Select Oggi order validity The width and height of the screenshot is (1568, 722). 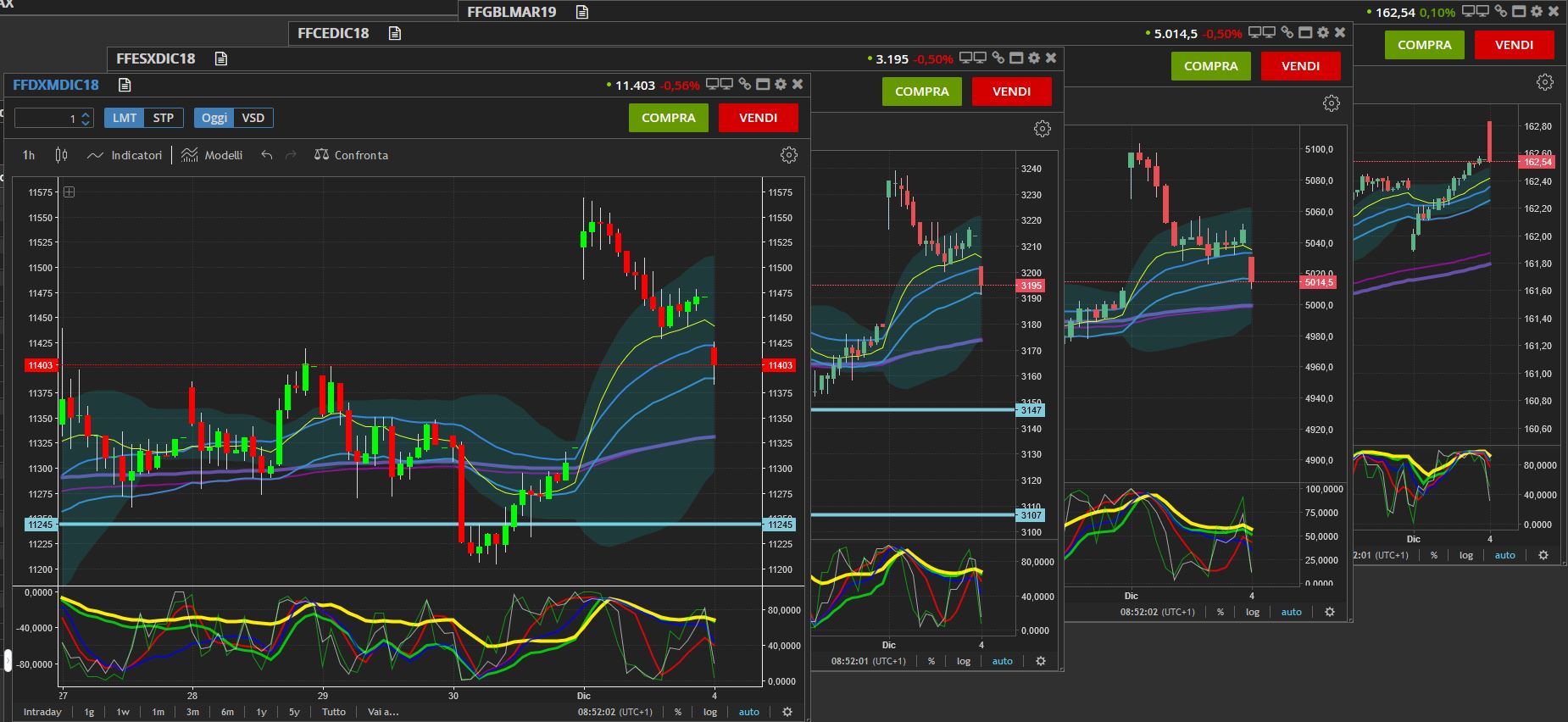214,118
